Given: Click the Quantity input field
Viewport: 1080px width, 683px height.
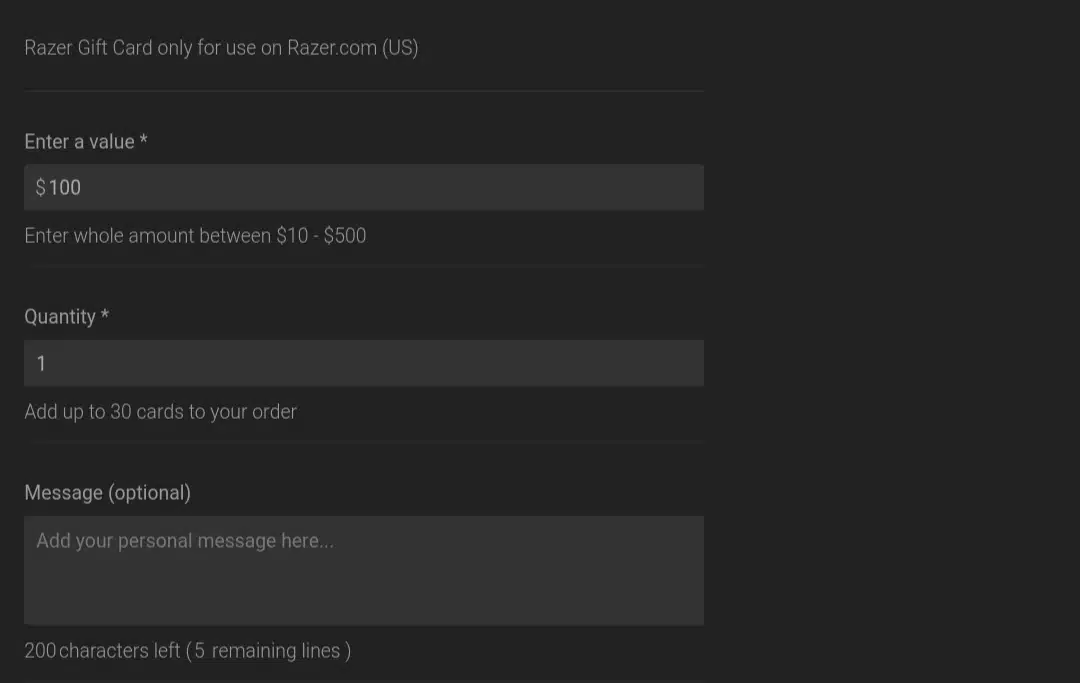Looking at the screenshot, I should coord(364,363).
